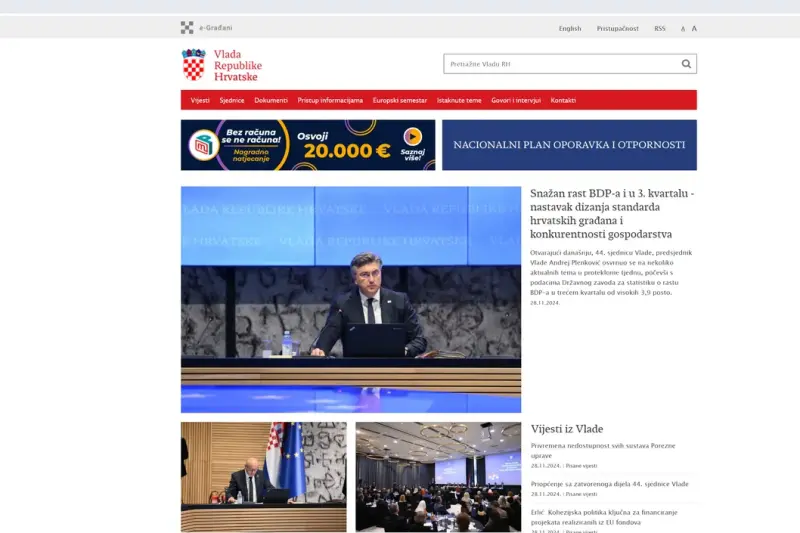800x533 pixels.
Task: Open the photo of man with Croatian and EU flags
Action: (x=264, y=477)
